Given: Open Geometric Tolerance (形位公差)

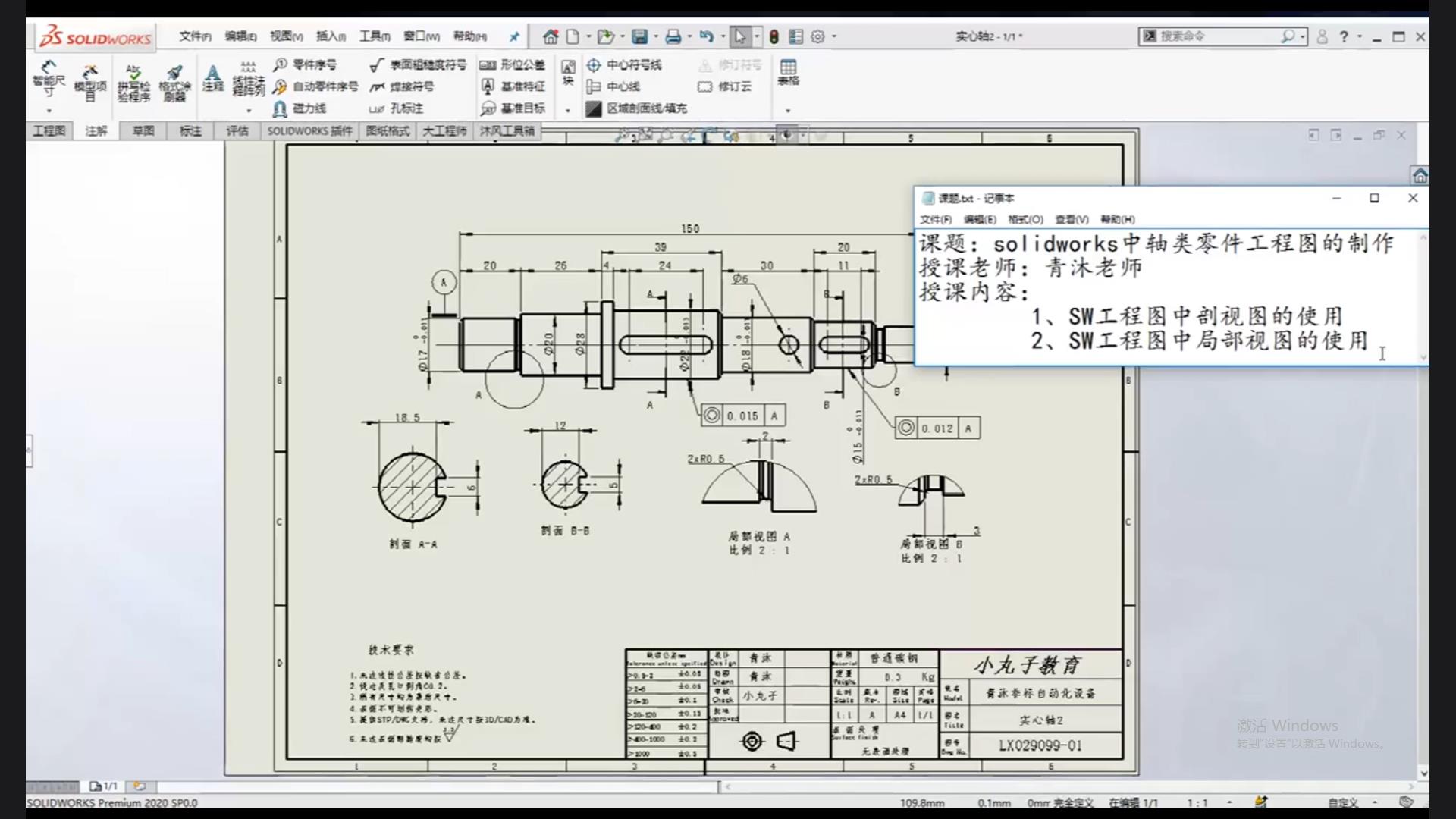Looking at the screenshot, I should pos(513,64).
